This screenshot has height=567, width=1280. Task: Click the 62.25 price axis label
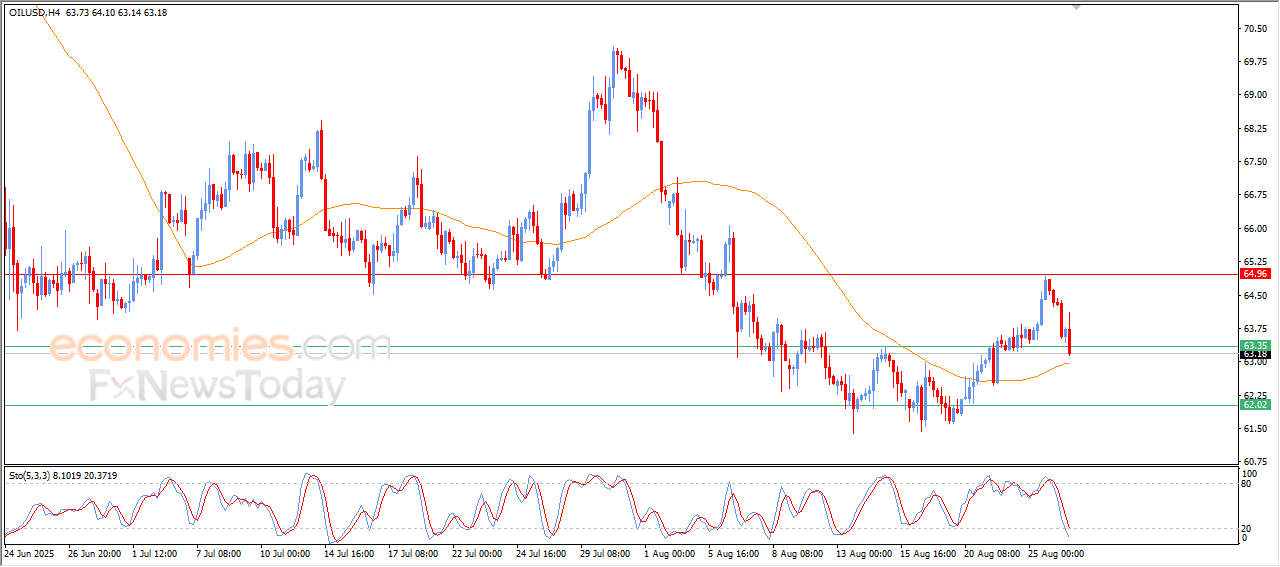pyautogui.click(x=1256, y=395)
